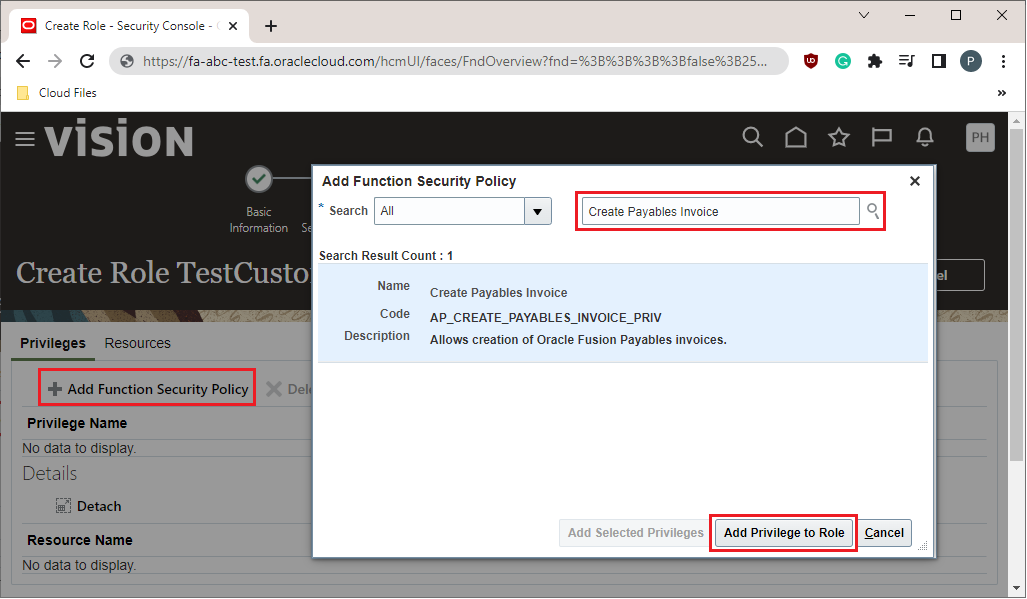The height and width of the screenshot is (599, 1027).
Task: Open the Chrome profile avatar
Action: tap(971, 61)
